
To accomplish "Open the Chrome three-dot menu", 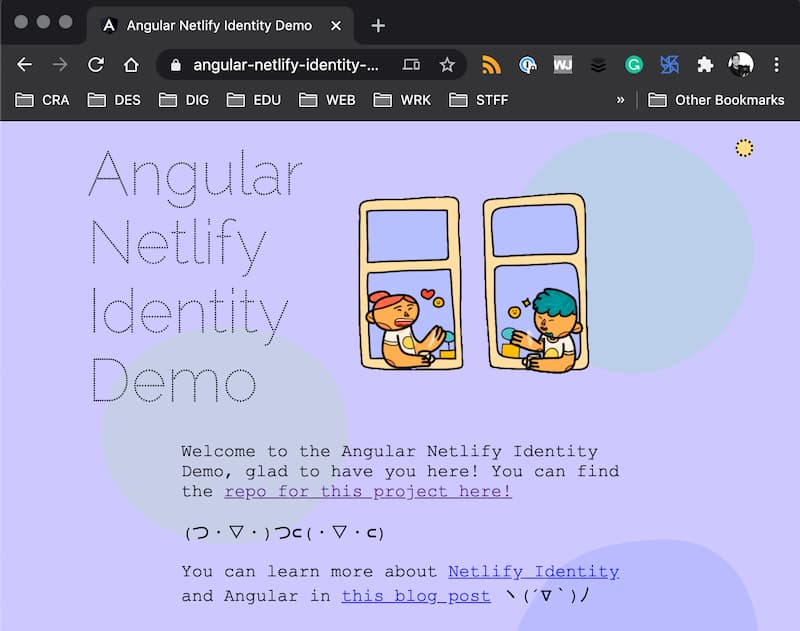I will [x=776, y=65].
